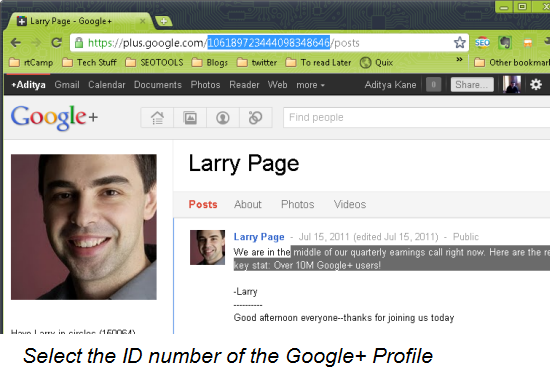The width and height of the screenshot is (550, 371).
Task: Click the browser forward arrow
Action: click(36, 43)
